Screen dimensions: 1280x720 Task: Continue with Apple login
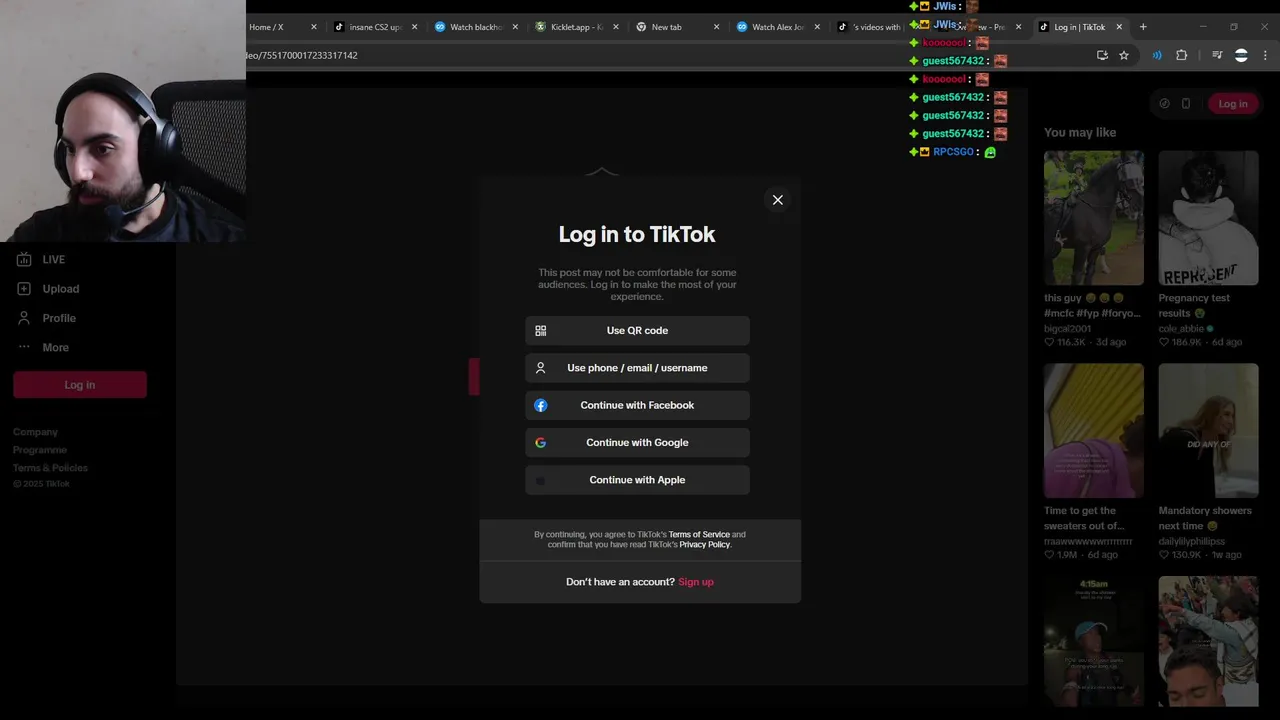click(637, 480)
